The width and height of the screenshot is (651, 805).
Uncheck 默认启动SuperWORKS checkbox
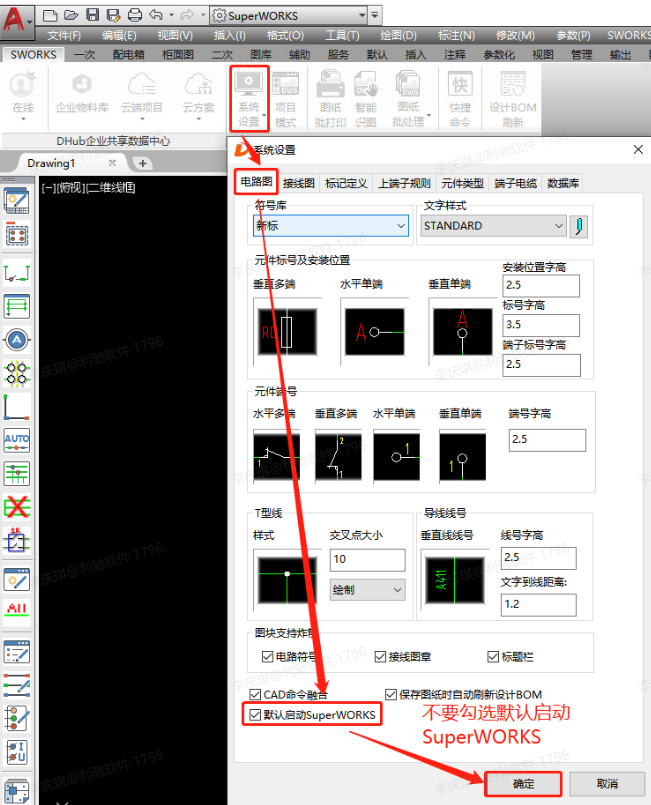255,714
